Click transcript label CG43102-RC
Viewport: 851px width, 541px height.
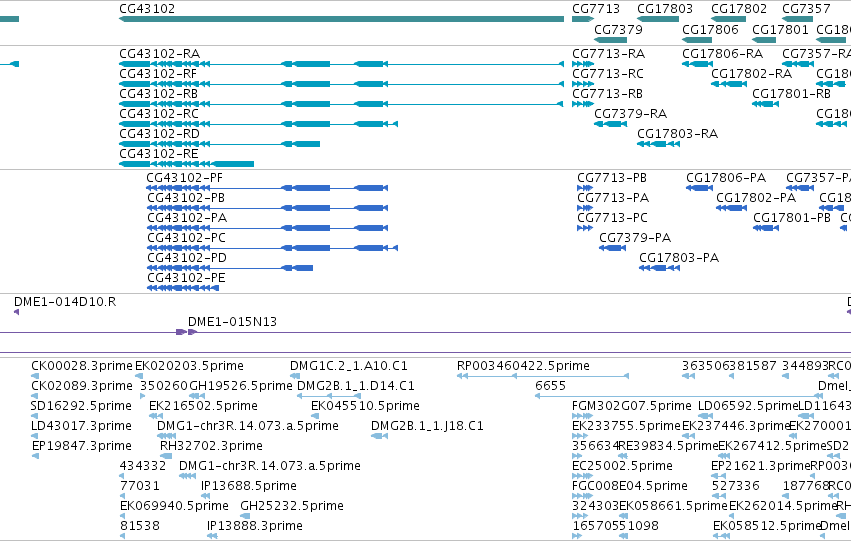tap(159, 114)
